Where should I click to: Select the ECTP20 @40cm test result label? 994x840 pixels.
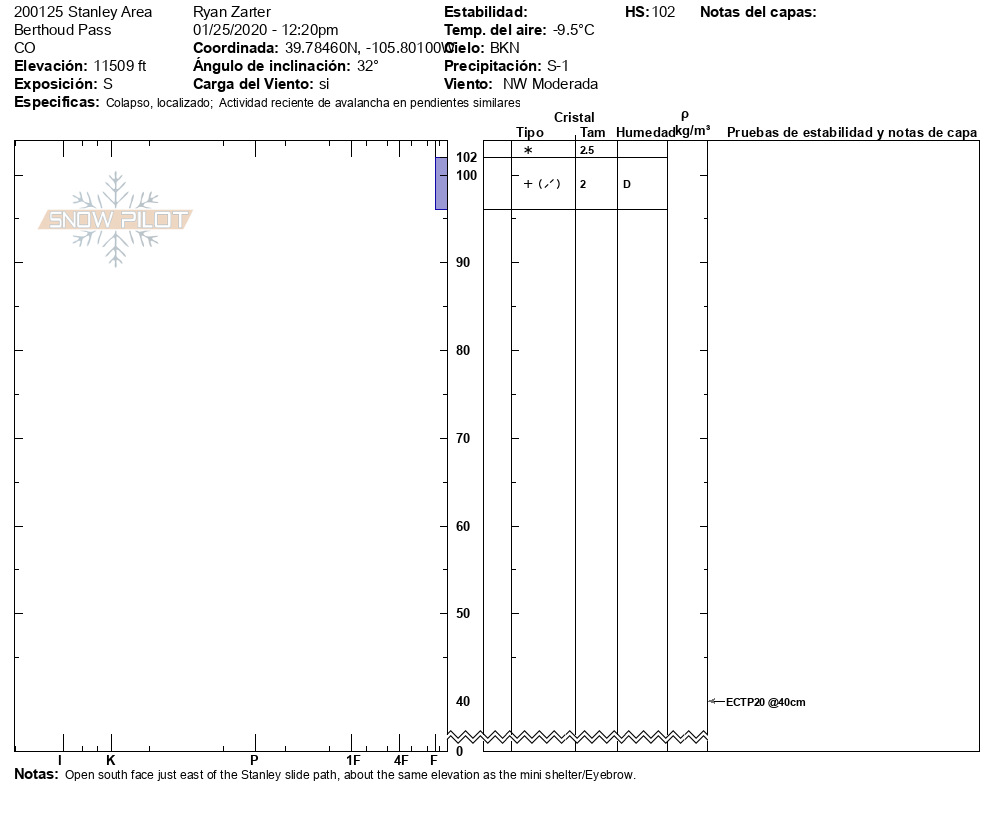(x=765, y=702)
